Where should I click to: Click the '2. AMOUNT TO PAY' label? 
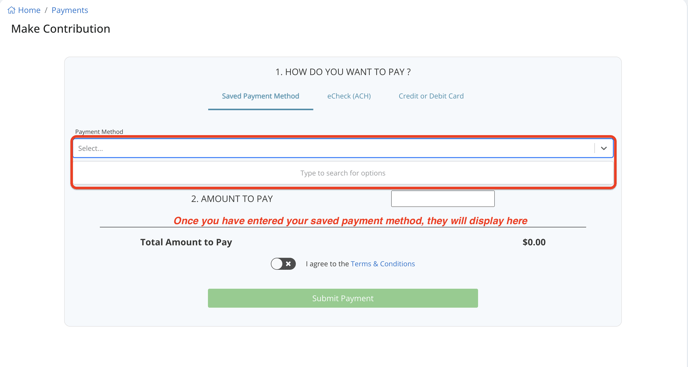(232, 199)
